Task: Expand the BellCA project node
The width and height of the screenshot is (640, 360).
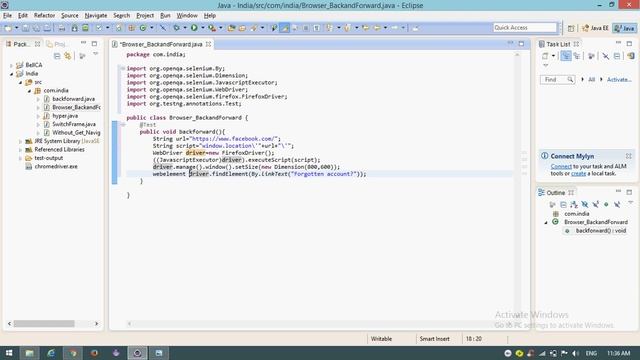Action: (11, 65)
